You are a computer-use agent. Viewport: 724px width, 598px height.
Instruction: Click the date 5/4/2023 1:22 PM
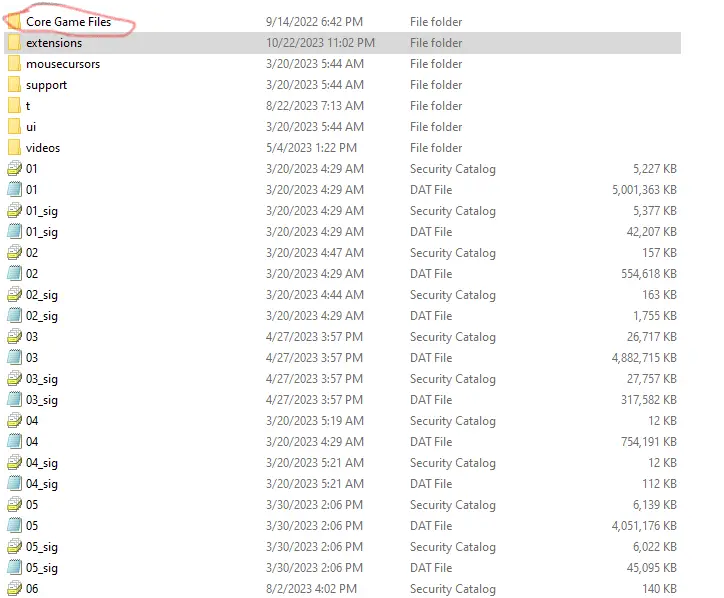tap(311, 148)
